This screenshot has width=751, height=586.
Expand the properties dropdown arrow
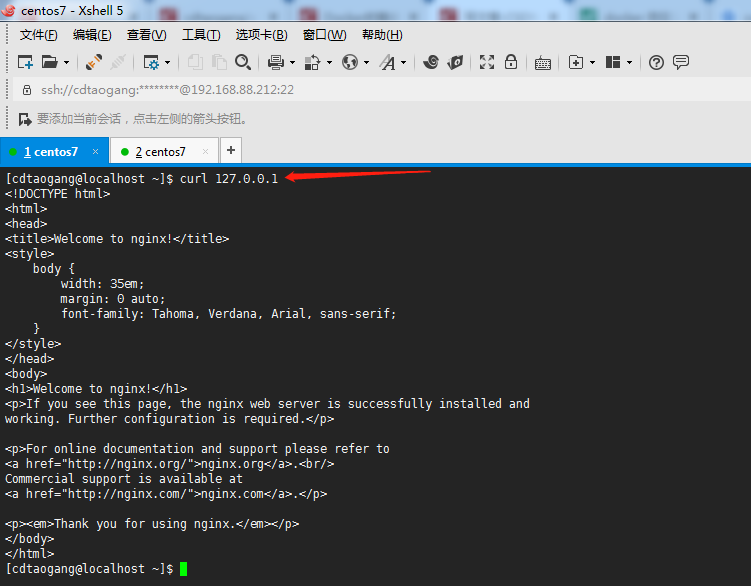coord(167,62)
